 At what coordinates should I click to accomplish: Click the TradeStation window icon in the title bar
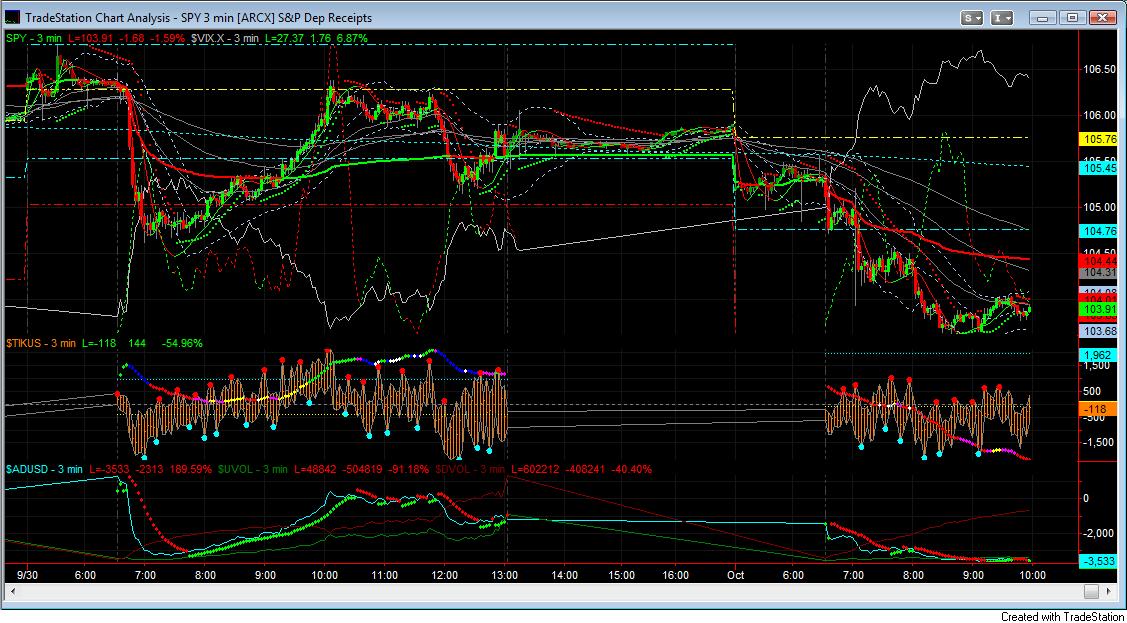pyautogui.click(x=13, y=17)
